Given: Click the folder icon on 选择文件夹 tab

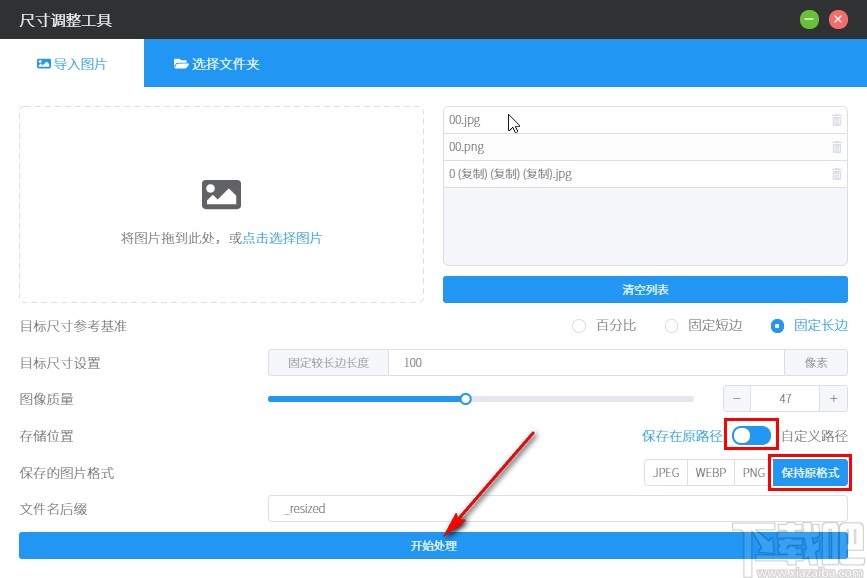Looking at the screenshot, I should coord(183,62).
